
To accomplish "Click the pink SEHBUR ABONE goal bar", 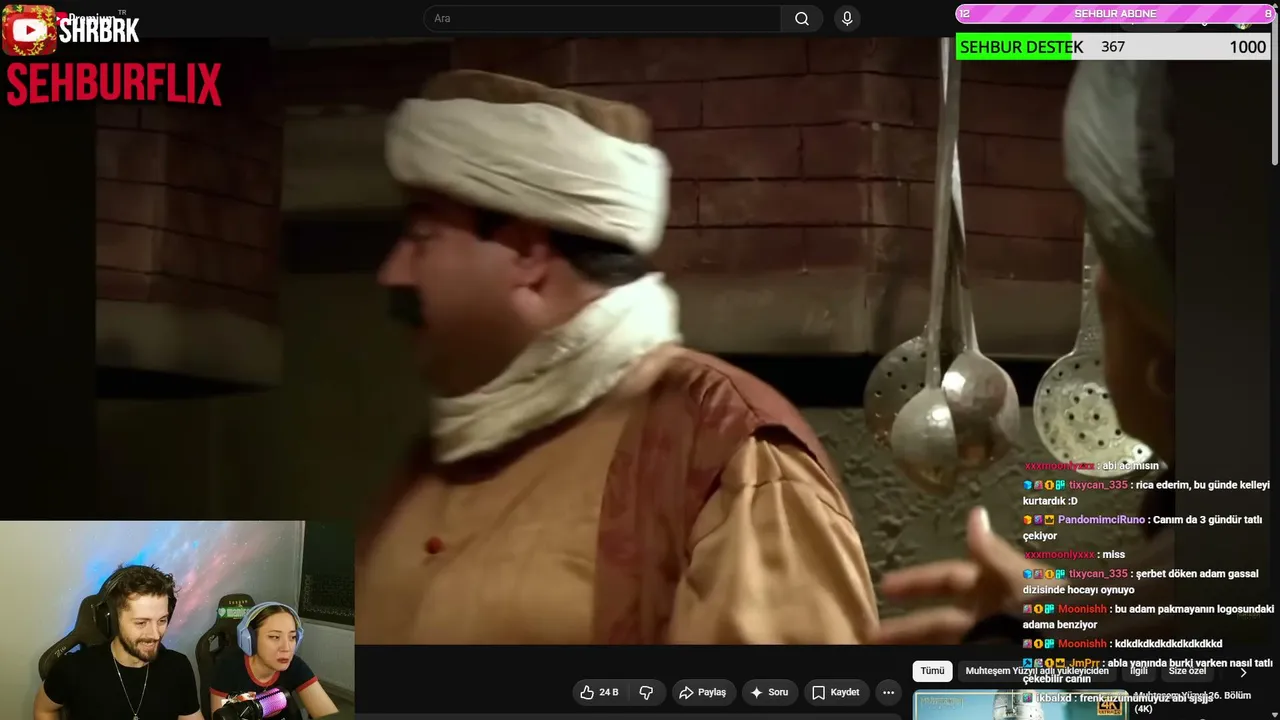I will click(1115, 13).
